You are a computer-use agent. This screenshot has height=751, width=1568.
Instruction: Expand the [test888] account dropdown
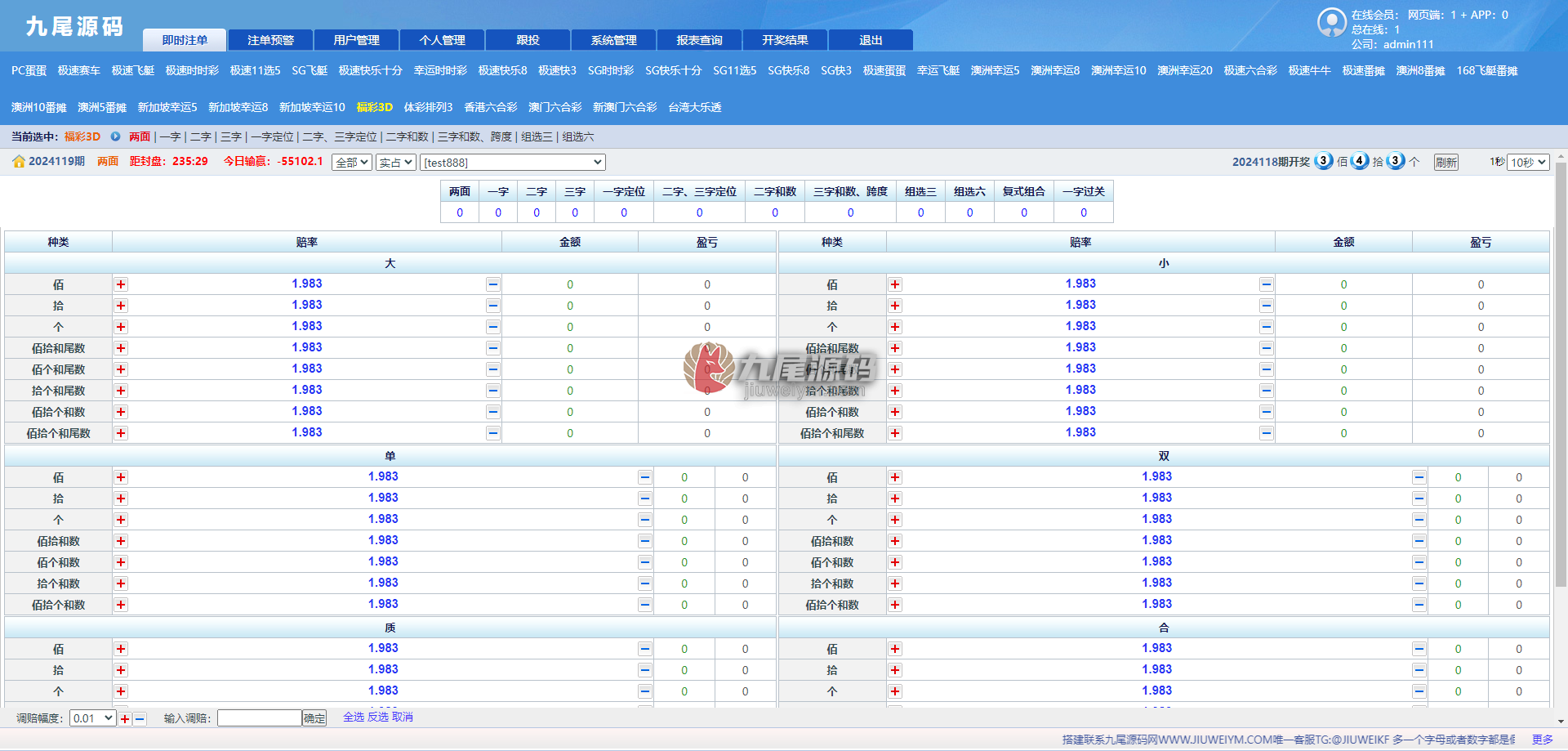(x=513, y=163)
